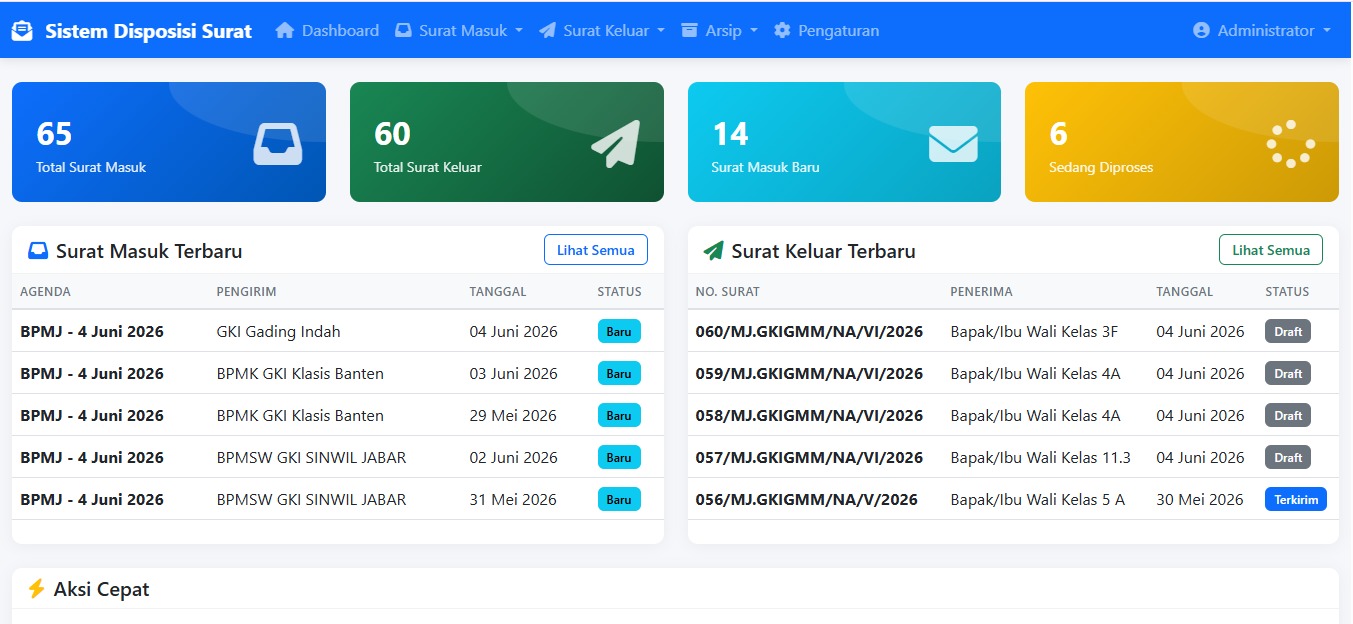Go to the Dashboard menu item
This screenshot has height=624, width=1353.
coord(327,31)
